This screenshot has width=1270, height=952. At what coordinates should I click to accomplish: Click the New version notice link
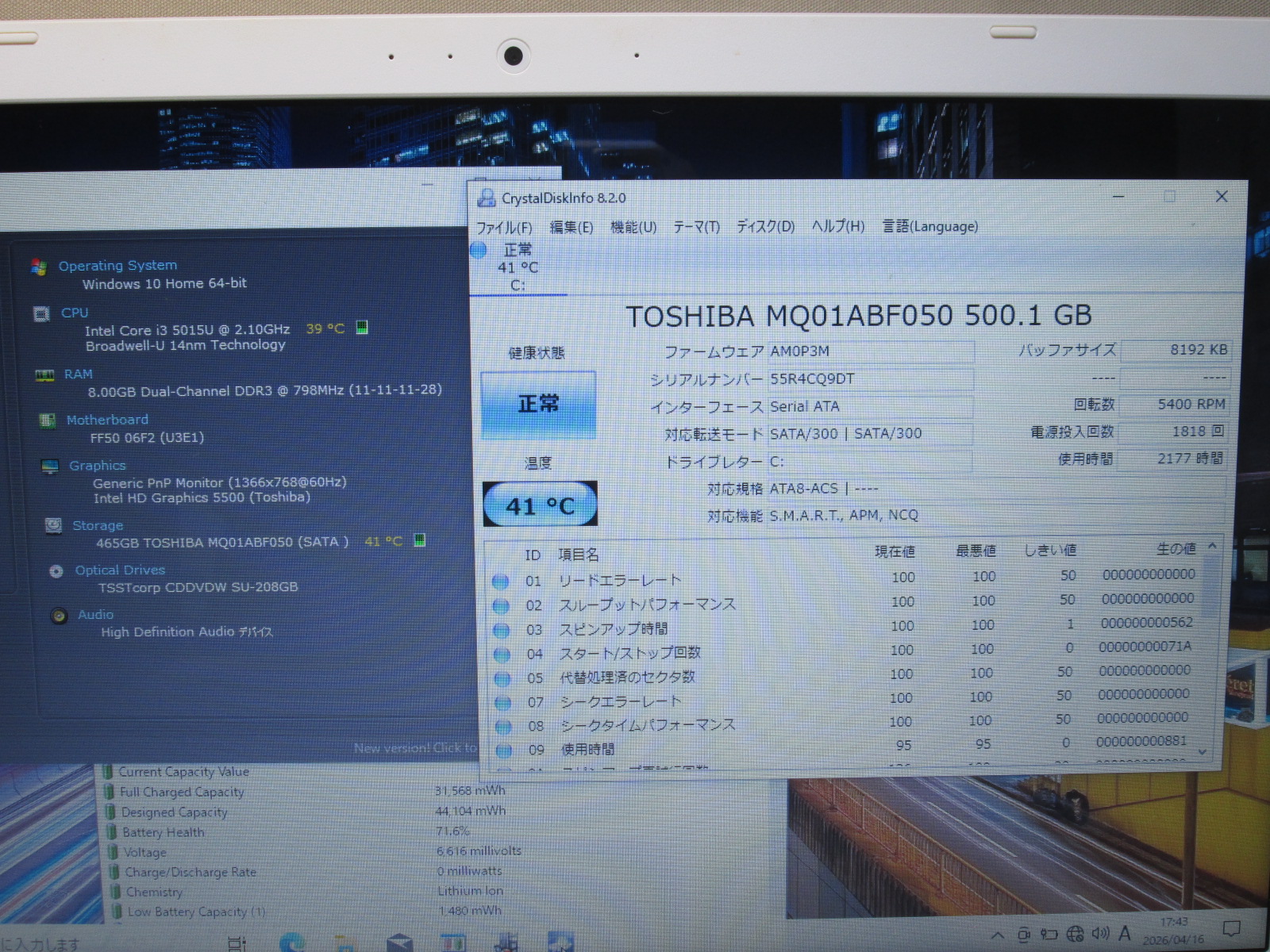[x=414, y=747]
